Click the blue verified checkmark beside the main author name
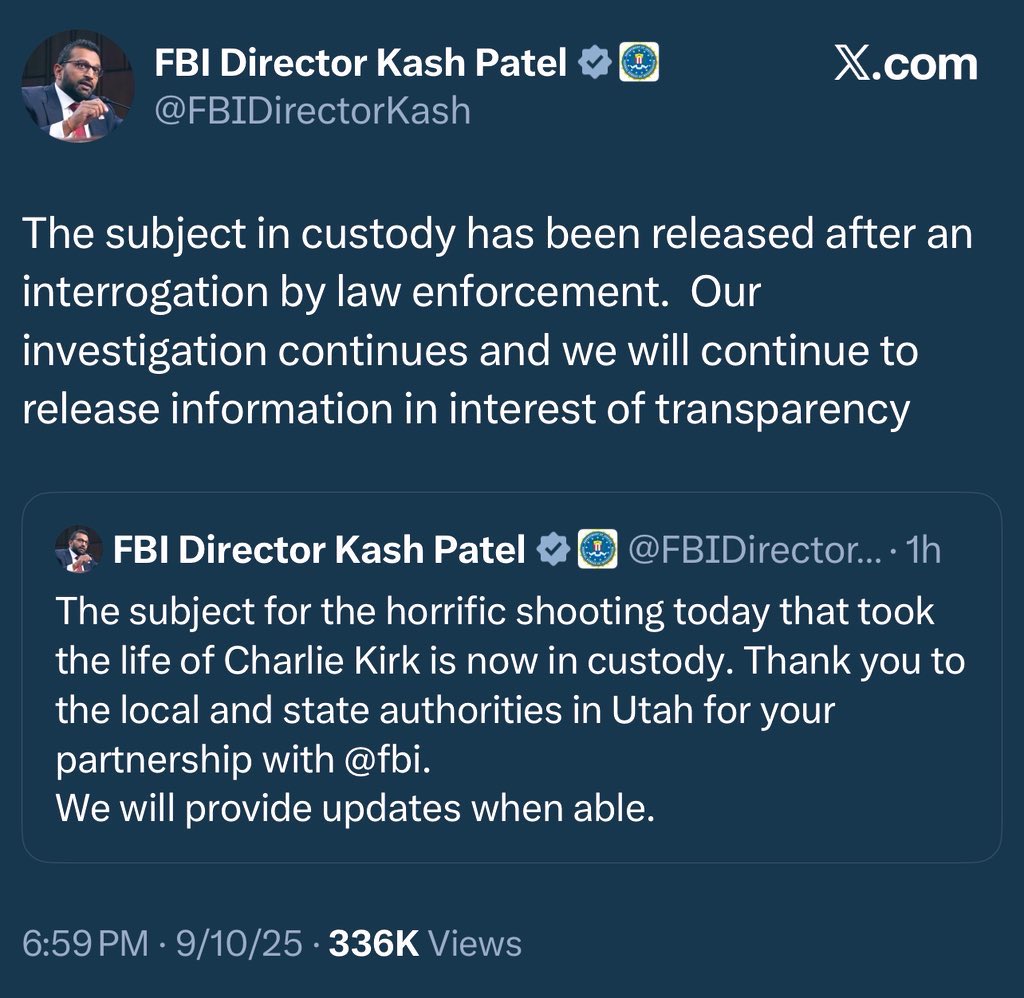The width and height of the screenshot is (1024, 998). point(596,65)
